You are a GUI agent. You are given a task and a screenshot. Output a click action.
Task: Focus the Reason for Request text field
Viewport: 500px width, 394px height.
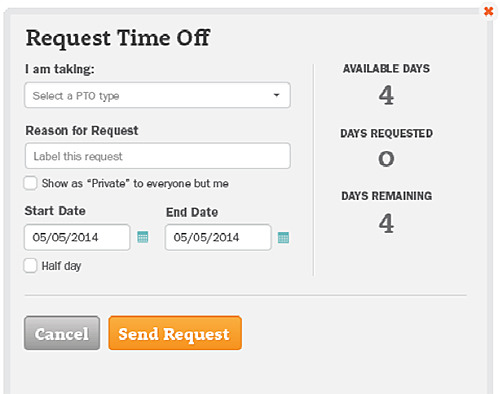coord(158,156)
